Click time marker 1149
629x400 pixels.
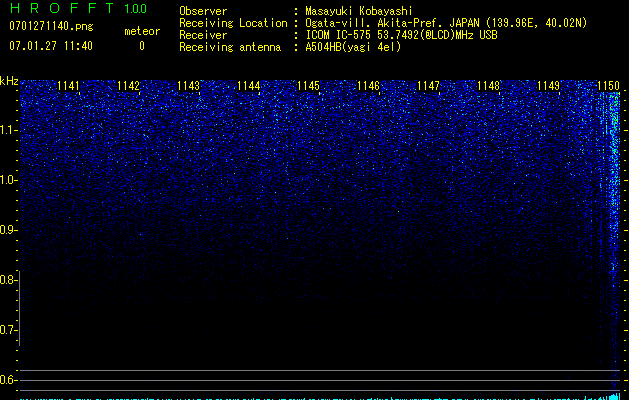click(x=548, y=86)
